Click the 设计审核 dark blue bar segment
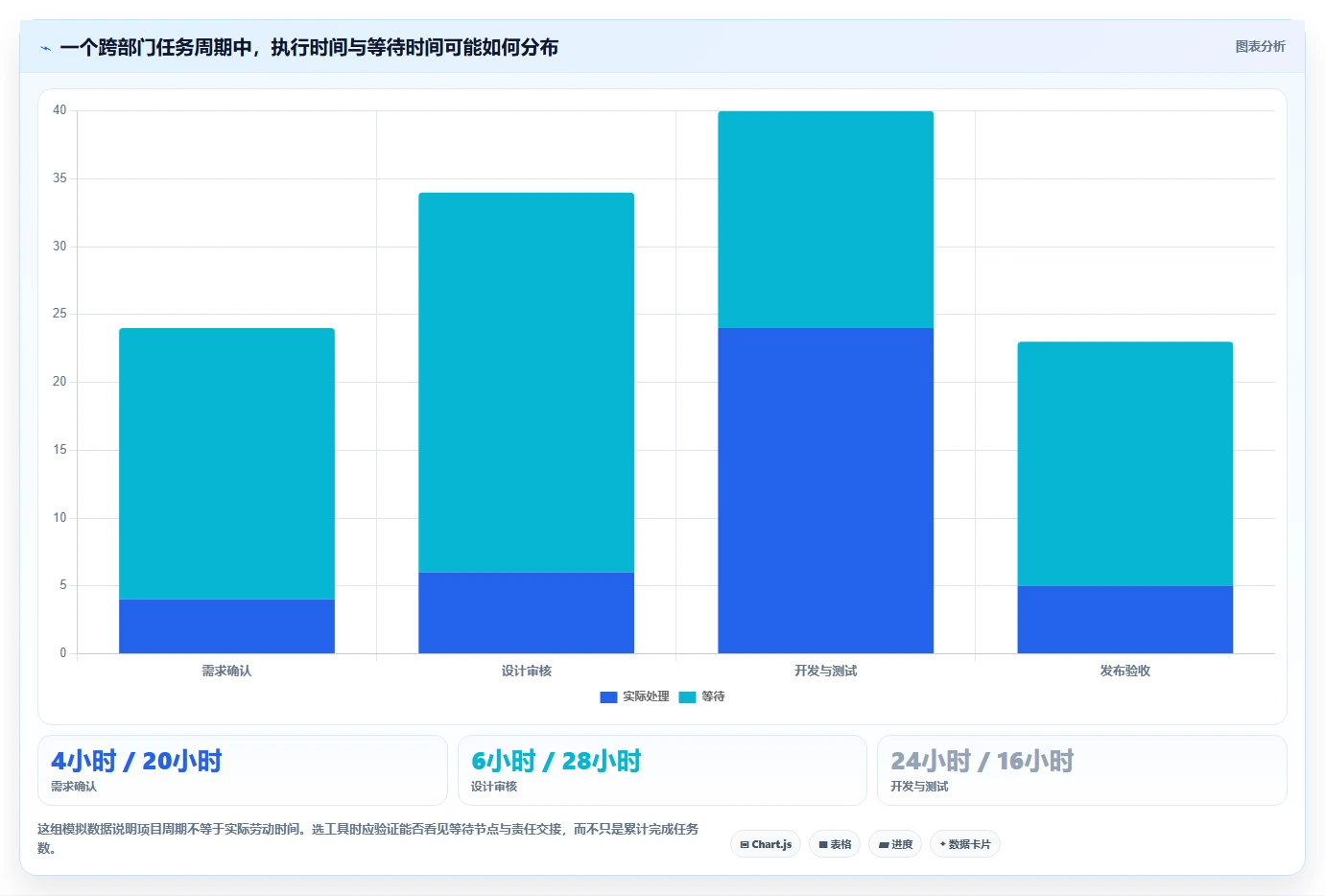Screen dimensions: 1325x896 (x=526, y=613)
